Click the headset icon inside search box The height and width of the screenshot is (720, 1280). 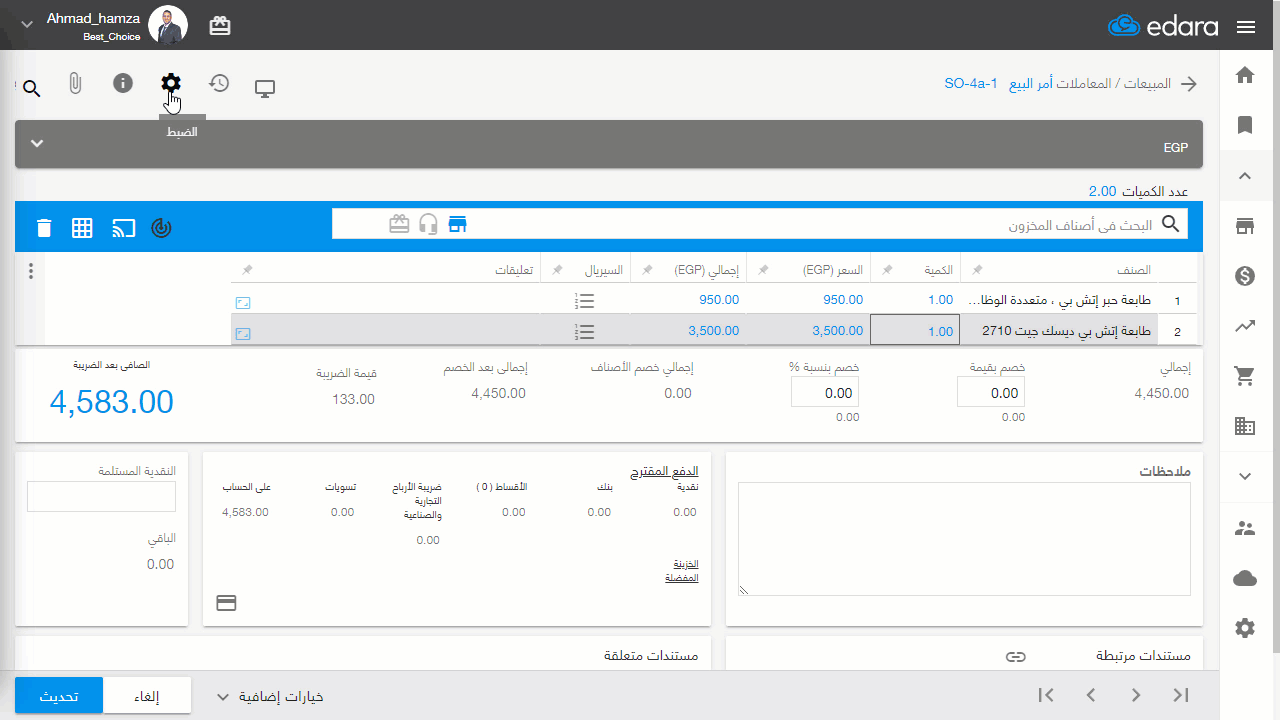(x=429, y=224)
